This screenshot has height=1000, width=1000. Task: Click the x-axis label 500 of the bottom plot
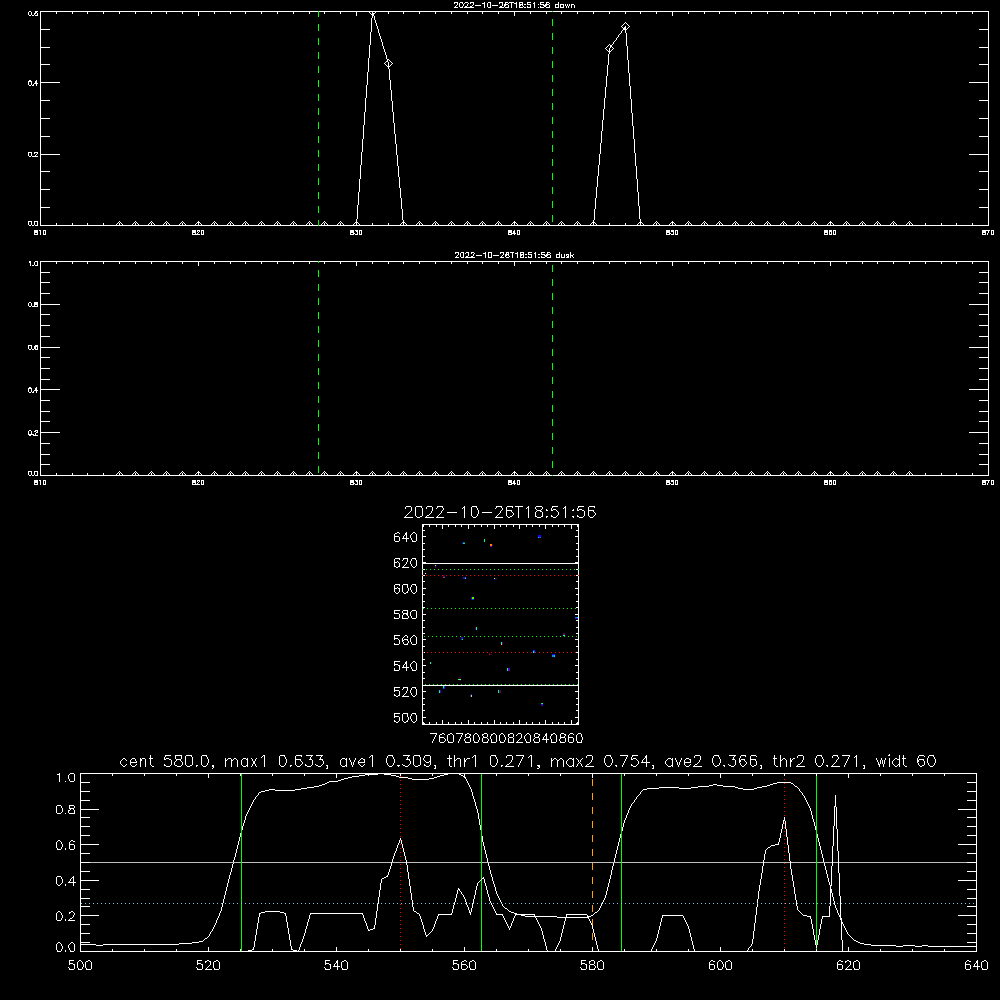pyautogui.click(x=80, y=965)
